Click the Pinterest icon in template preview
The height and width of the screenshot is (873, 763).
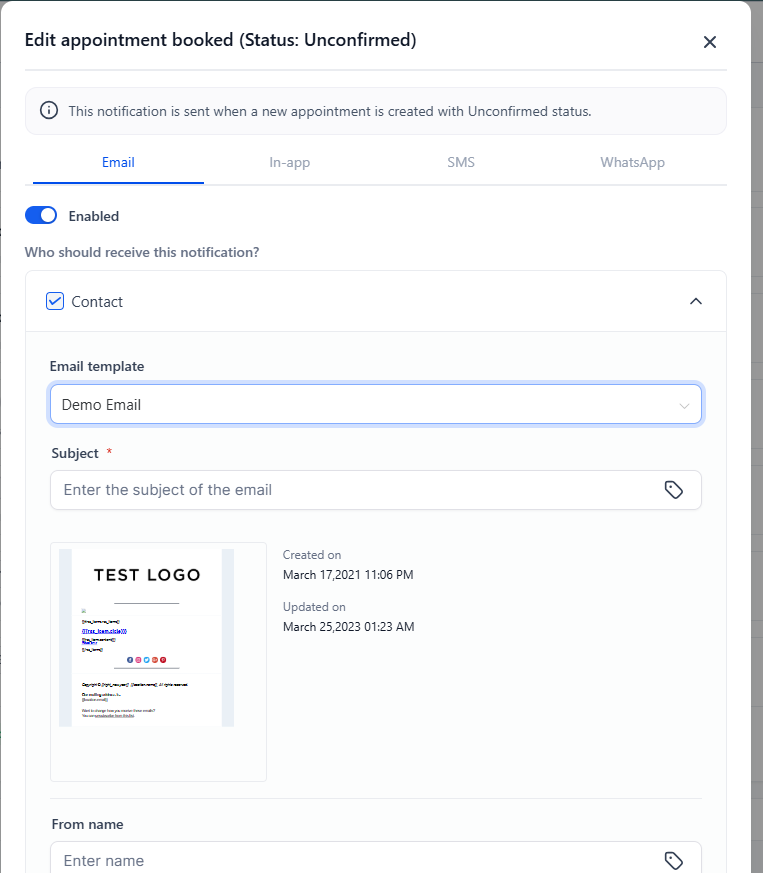click(162, 660)
